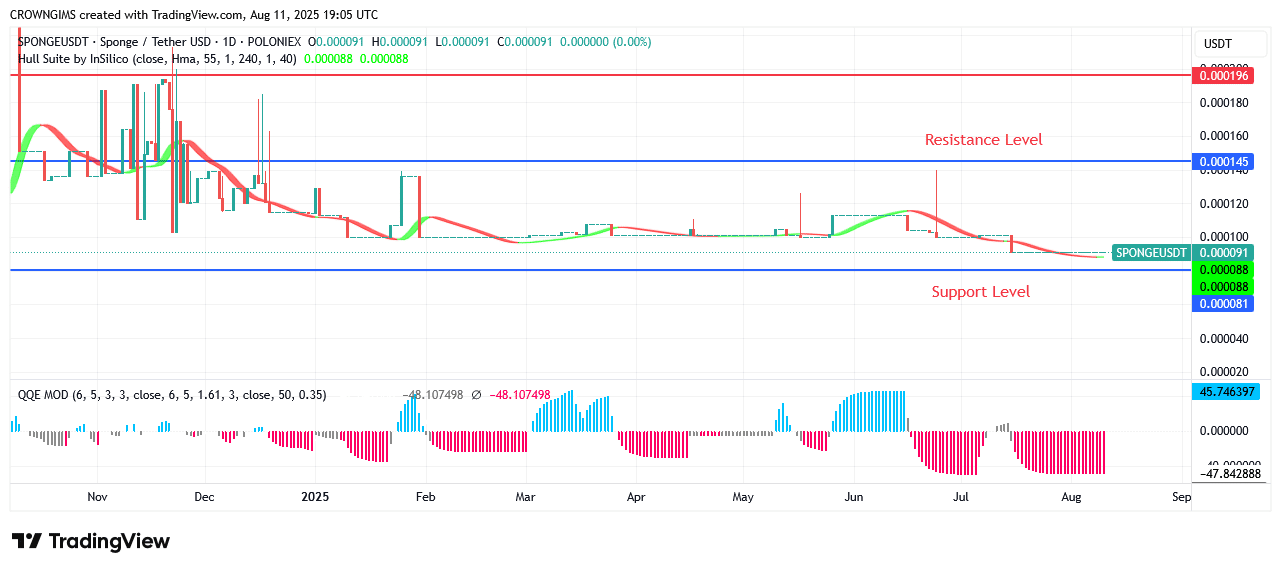Click the 0.000000 QQE zero axis label
This screenshot has height=571, width=1281.
point(1225,431)
